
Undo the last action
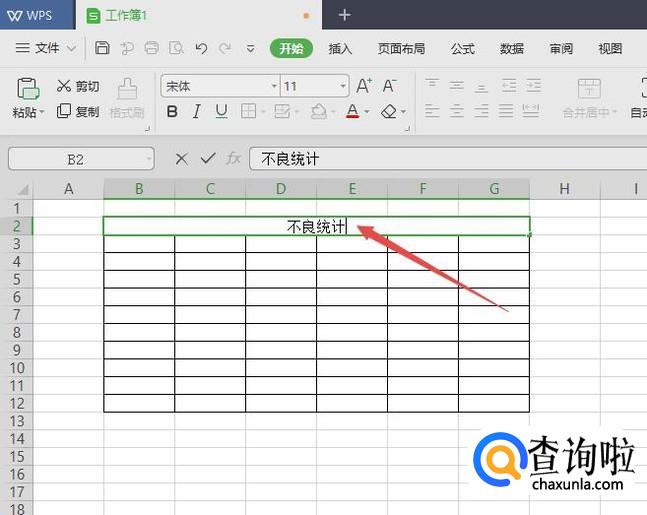point(201,49)
